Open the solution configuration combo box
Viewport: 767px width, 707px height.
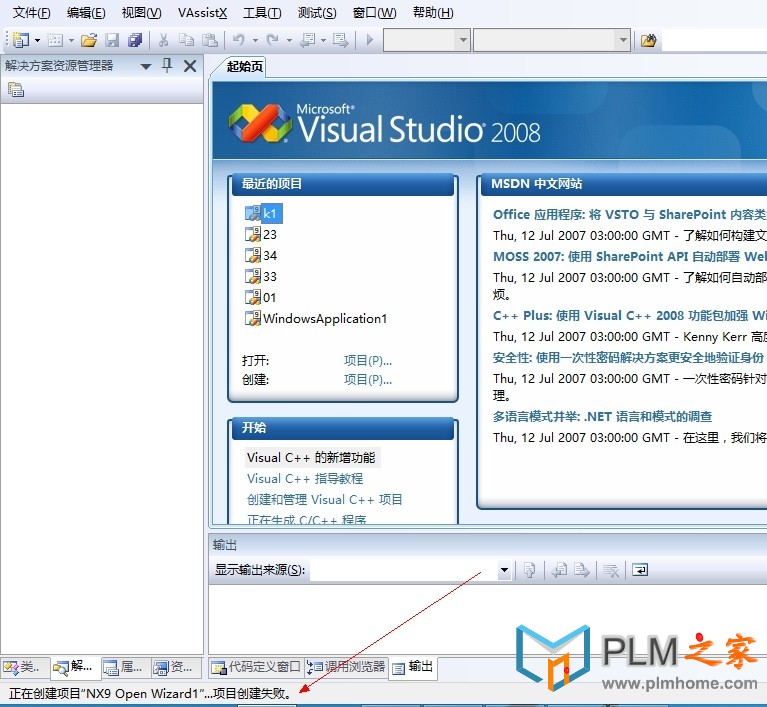427,40
